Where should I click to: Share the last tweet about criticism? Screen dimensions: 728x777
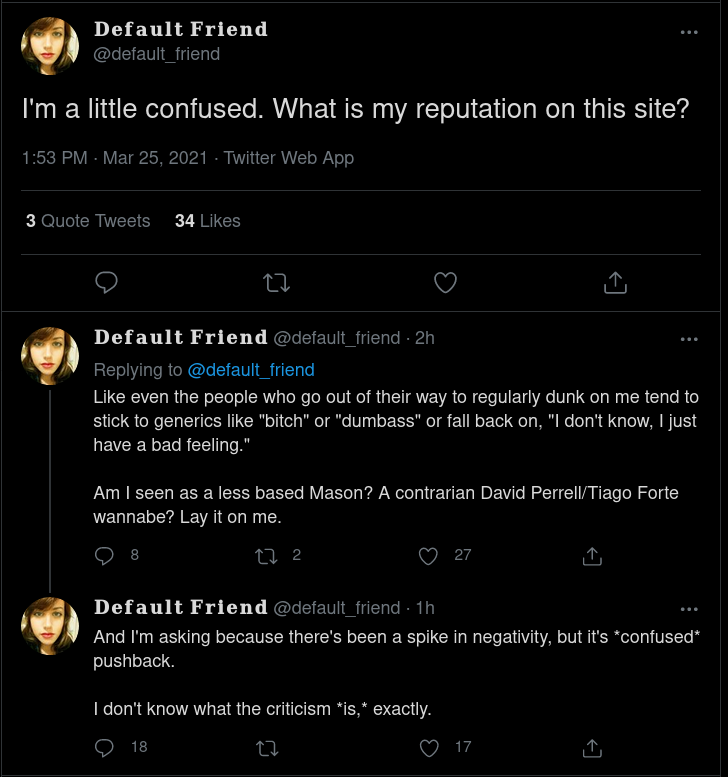point(591,747)
